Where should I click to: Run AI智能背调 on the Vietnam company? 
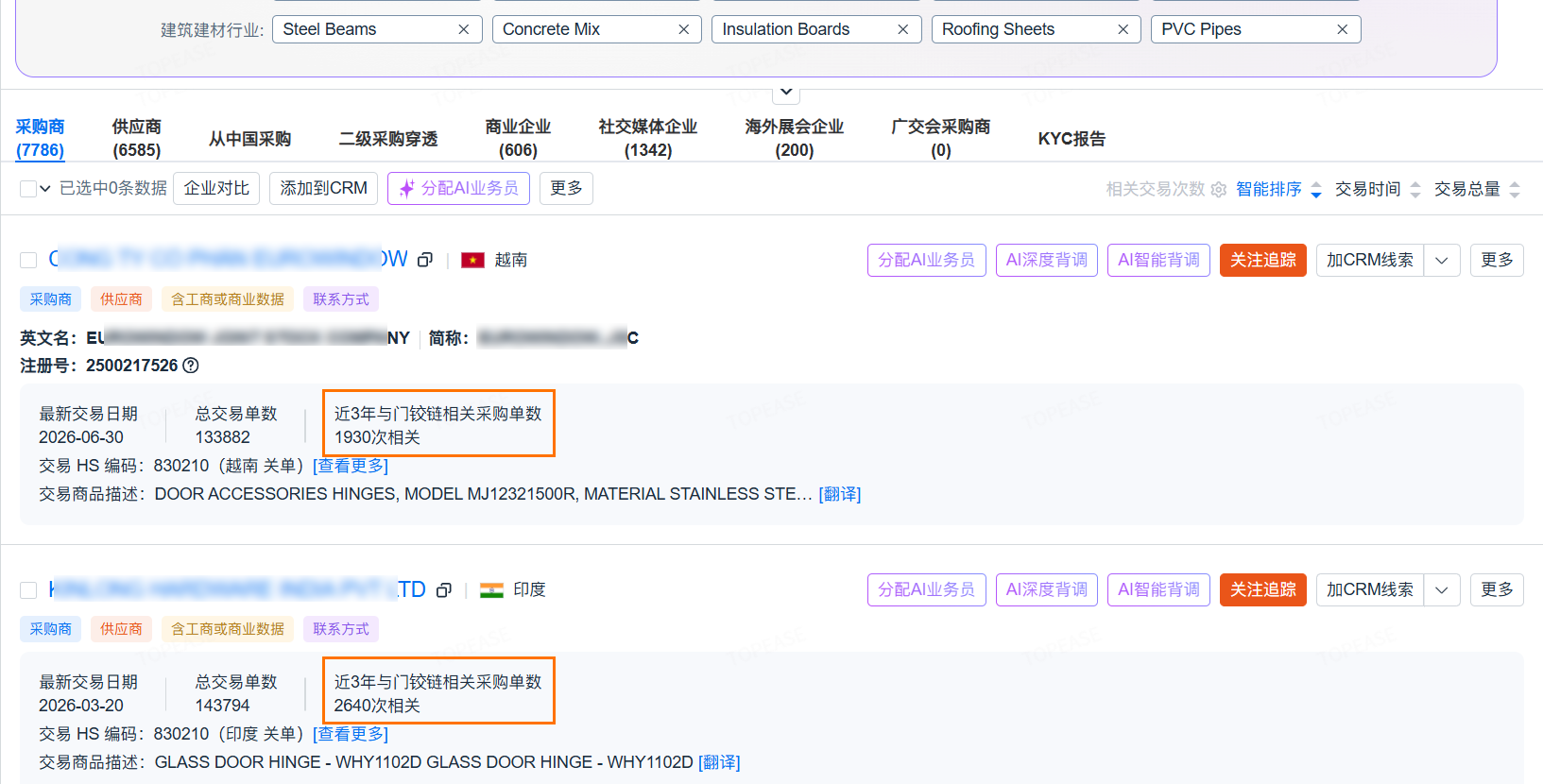pos(1158,260)
